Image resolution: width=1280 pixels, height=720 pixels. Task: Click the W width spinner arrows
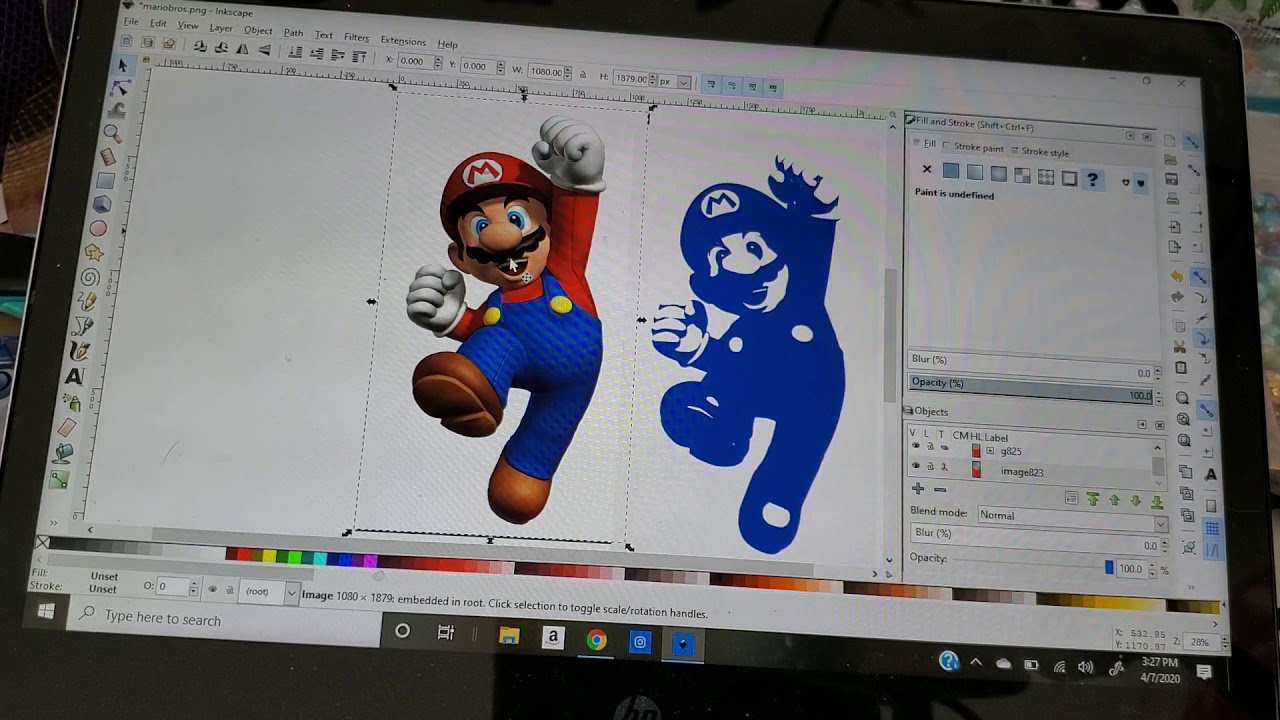(567, 73)
